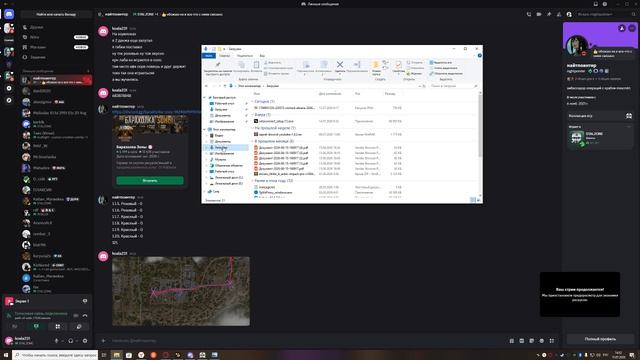Open attach file plus button in message box
The height and width of the screenshot is (360, 640).
(x=104, y=340)
